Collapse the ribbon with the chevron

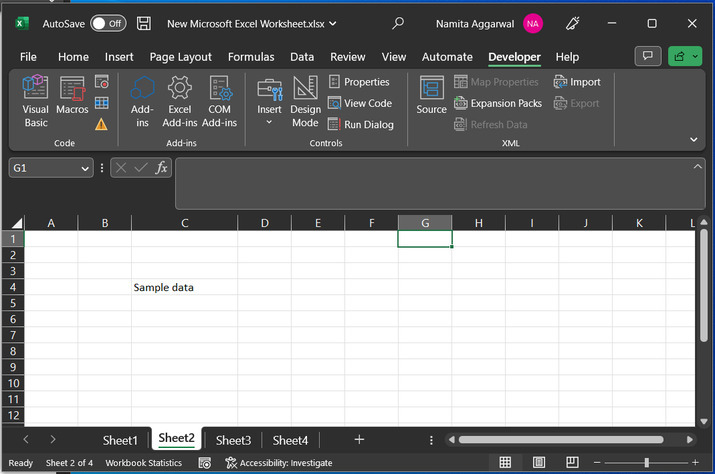(x=693, y=140)
